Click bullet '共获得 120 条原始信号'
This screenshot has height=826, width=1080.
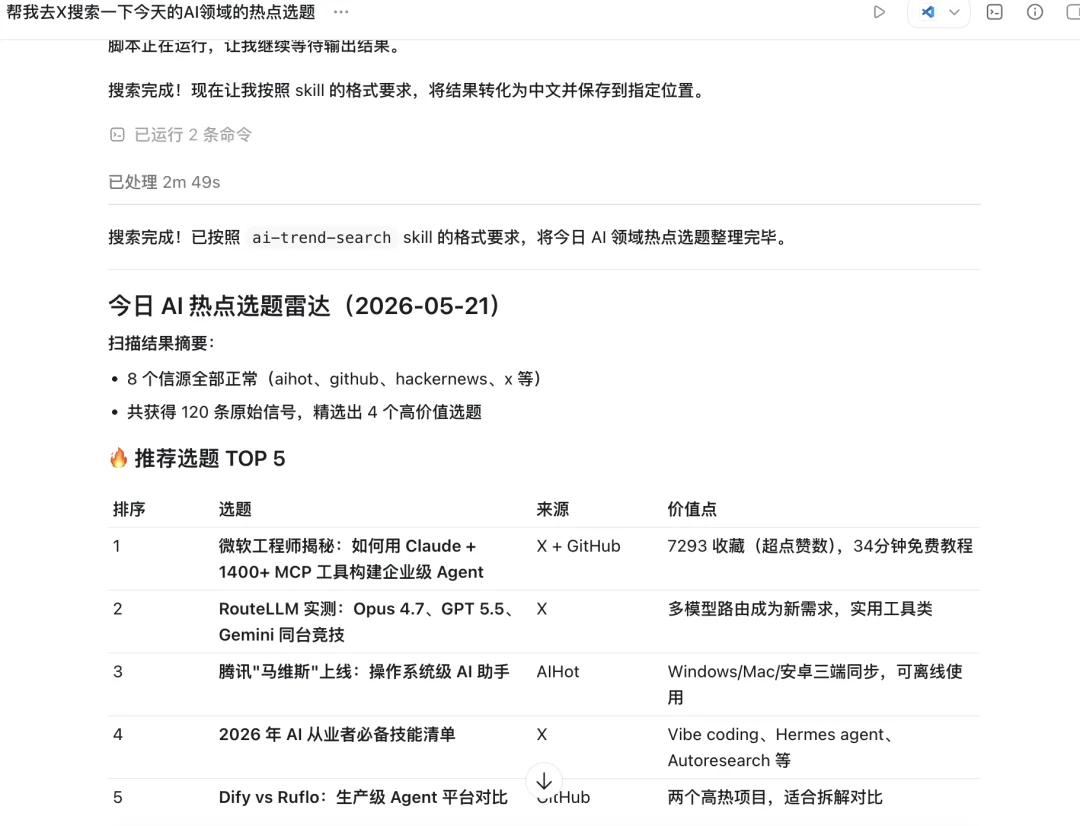point(304,412)
